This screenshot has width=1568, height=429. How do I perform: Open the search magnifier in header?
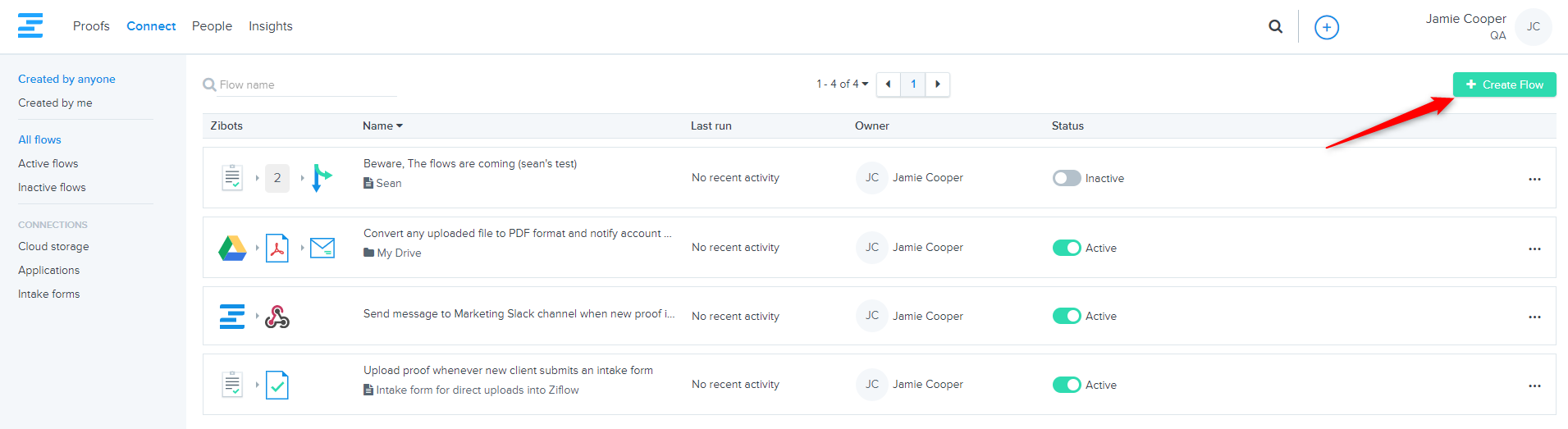point(1275,26)
